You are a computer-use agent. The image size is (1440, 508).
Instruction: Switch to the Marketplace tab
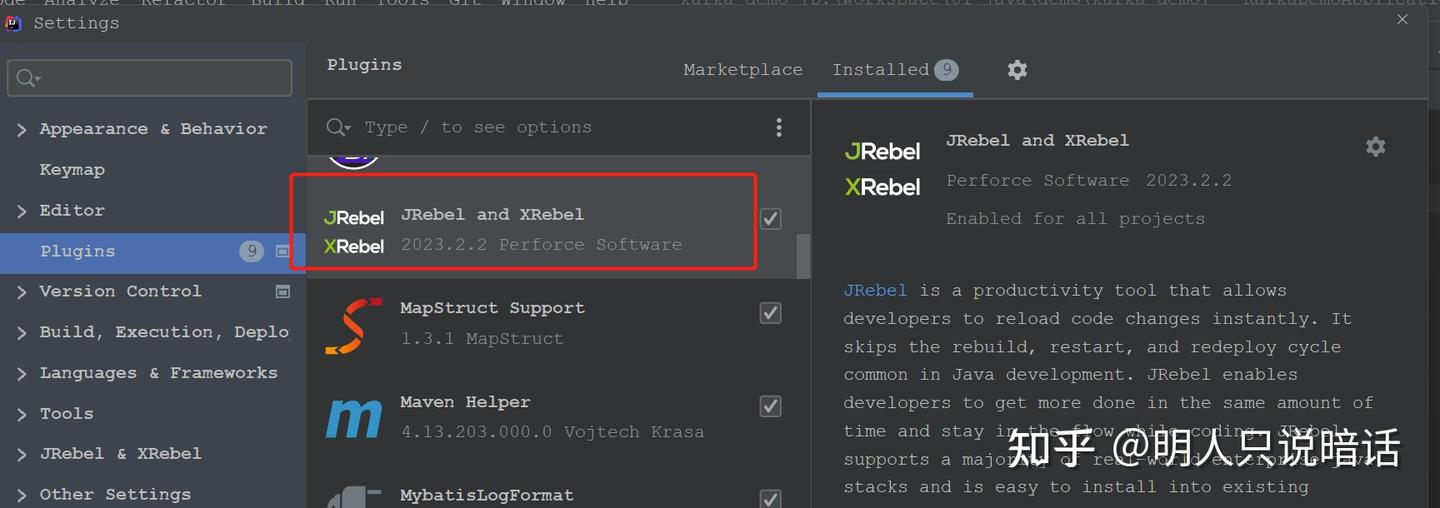coord(743,70)
